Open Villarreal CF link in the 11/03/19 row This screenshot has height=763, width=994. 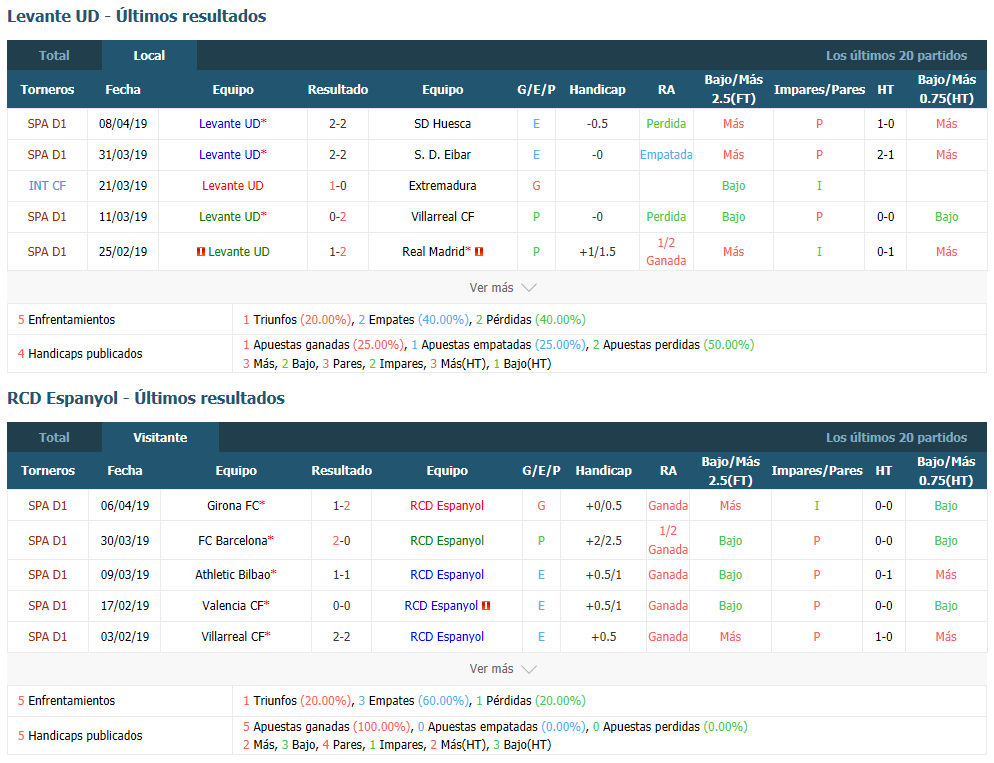click(x=442, y=217)
